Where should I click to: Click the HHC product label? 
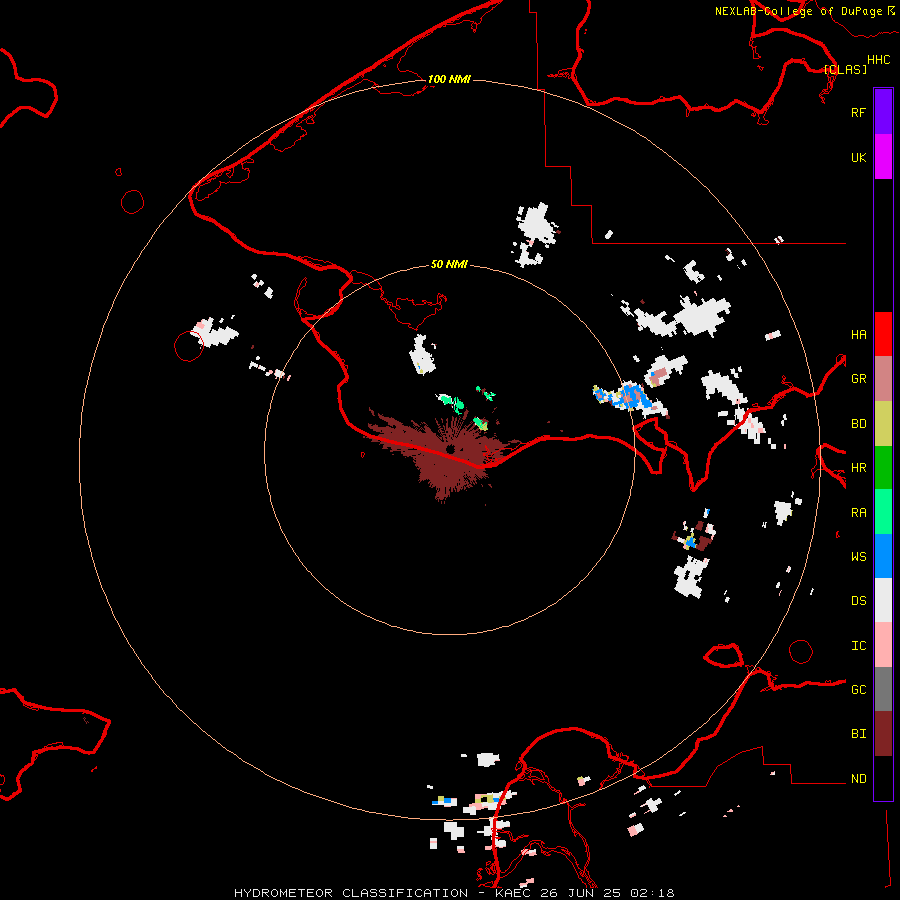coord(878,60)
